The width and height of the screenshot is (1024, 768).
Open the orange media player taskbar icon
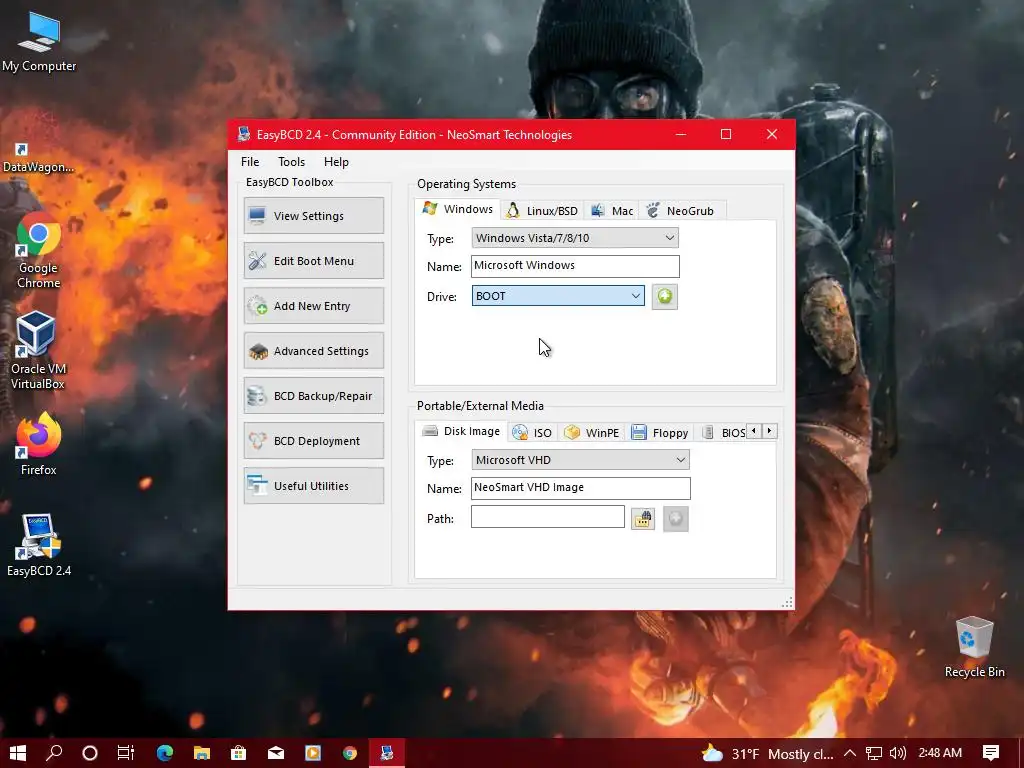pos(313,753)
